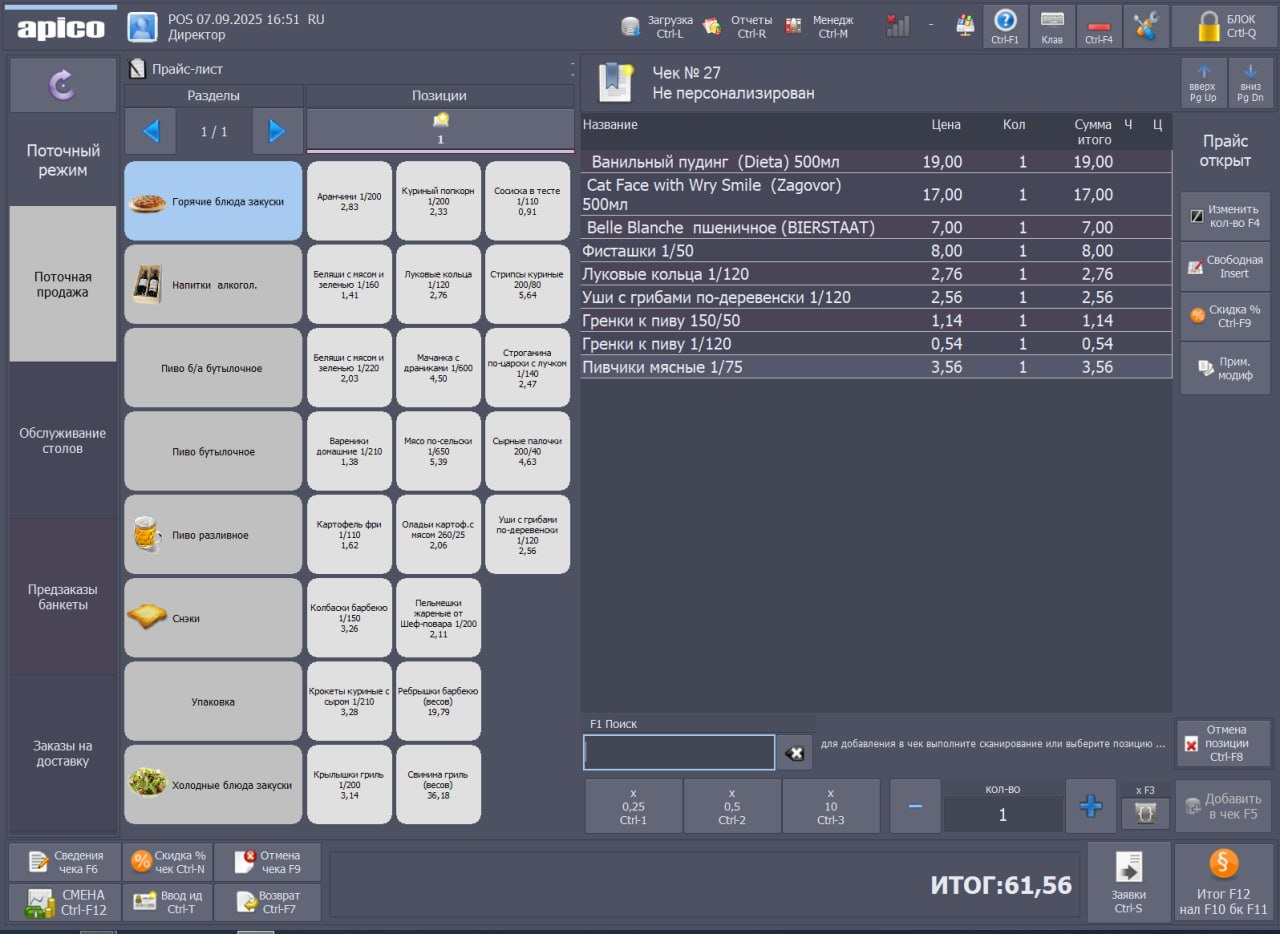Open Отчеты reports Ctrl-R

tap(738, 26)
